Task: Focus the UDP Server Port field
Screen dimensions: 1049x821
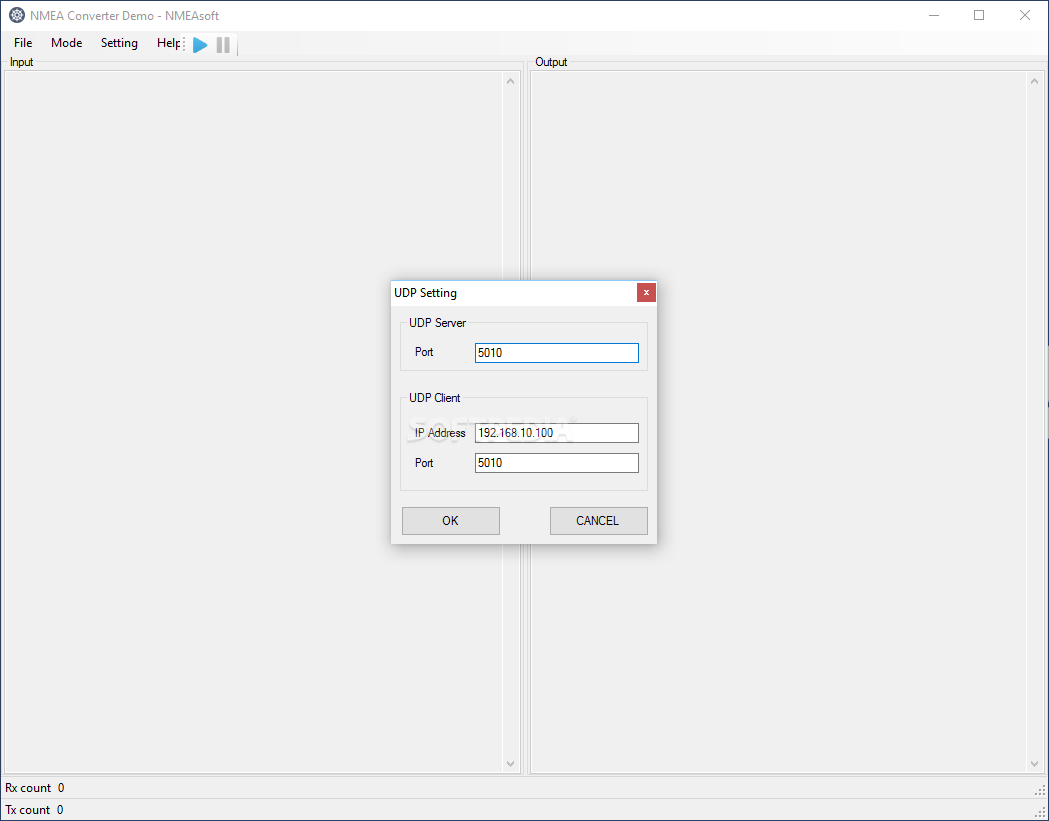Action: 557,353
